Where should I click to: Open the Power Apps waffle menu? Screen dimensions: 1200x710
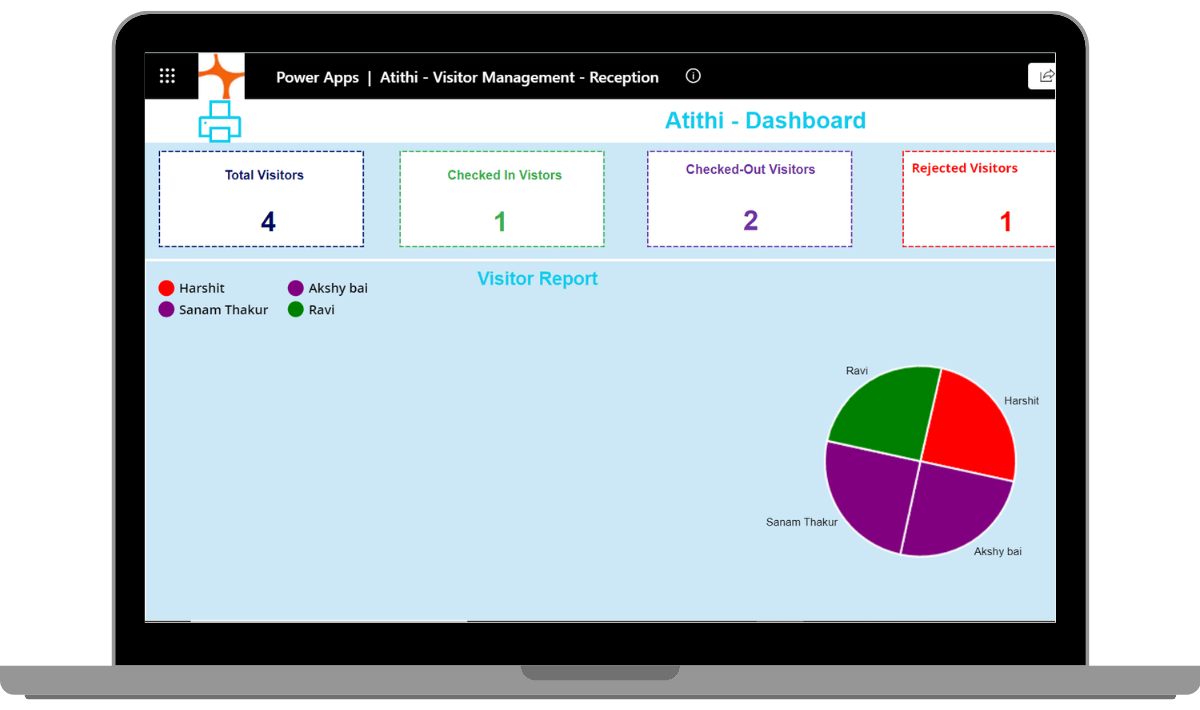[167, 75]
